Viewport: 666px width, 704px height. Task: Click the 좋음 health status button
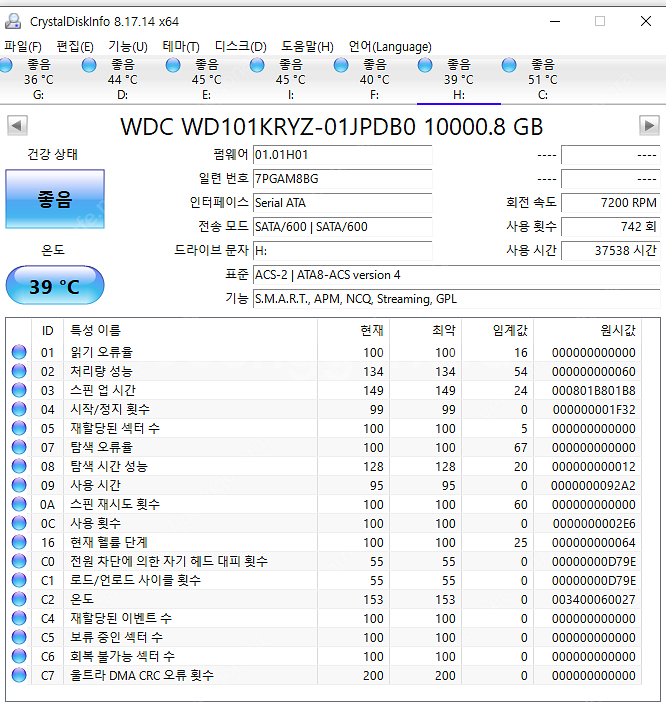coord(55,199)
